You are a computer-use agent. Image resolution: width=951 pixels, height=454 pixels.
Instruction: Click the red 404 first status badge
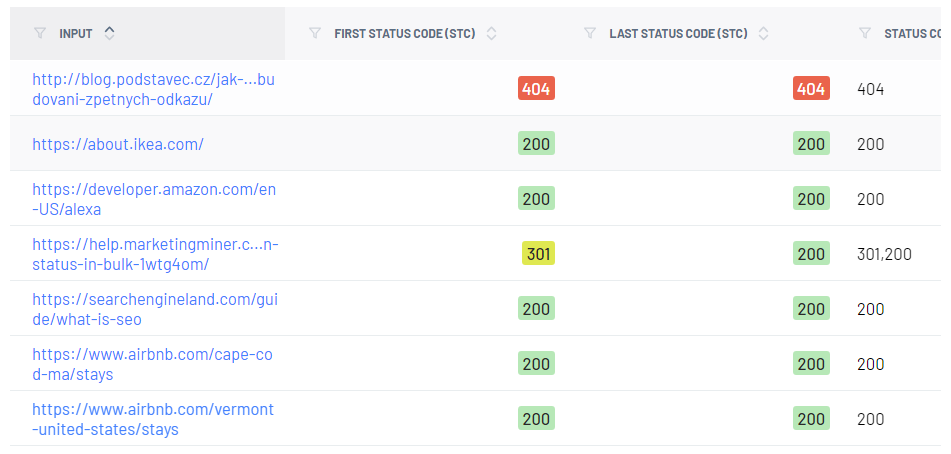pos(536,89)
